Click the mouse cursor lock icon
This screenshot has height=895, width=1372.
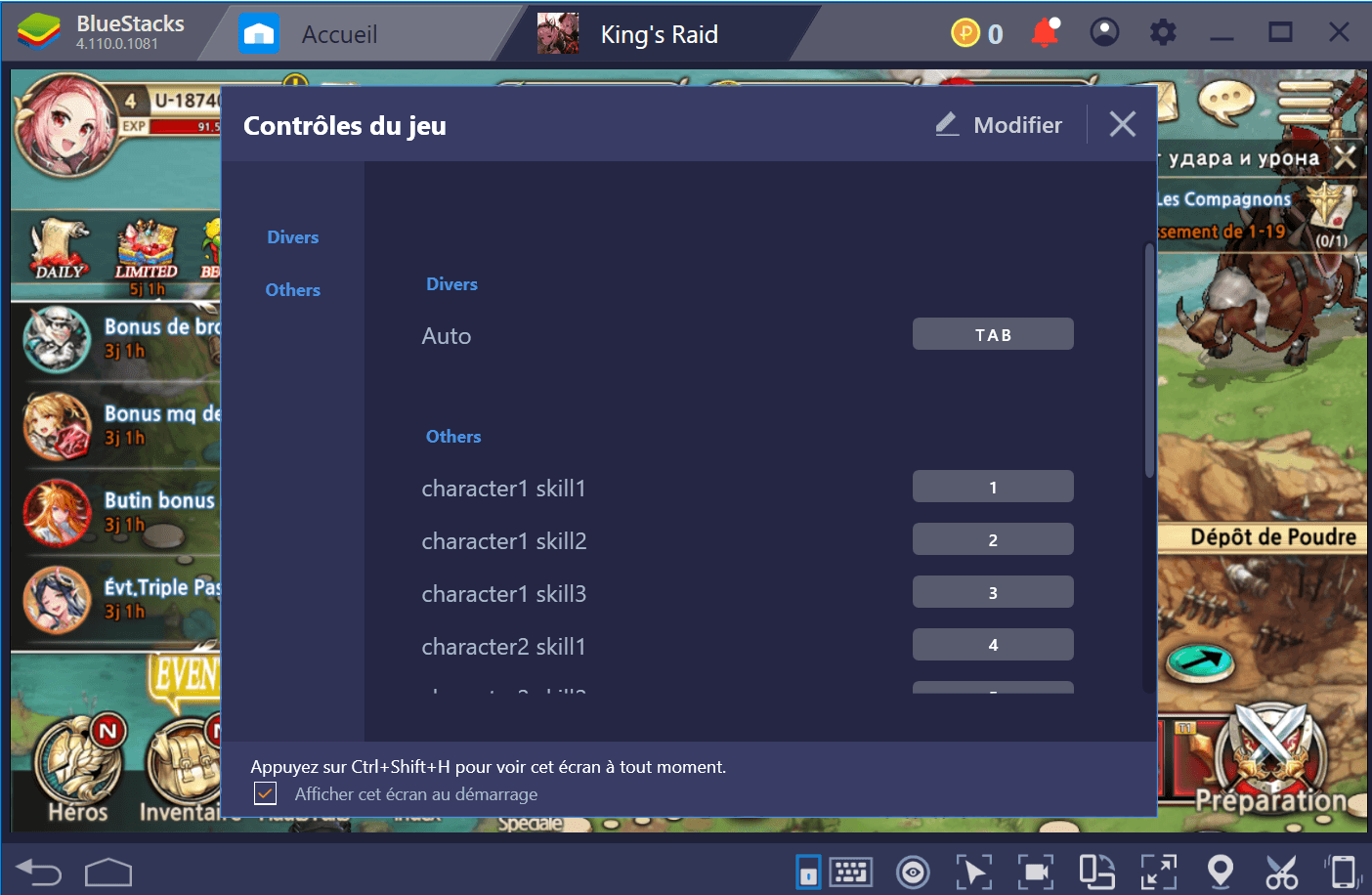973,872
